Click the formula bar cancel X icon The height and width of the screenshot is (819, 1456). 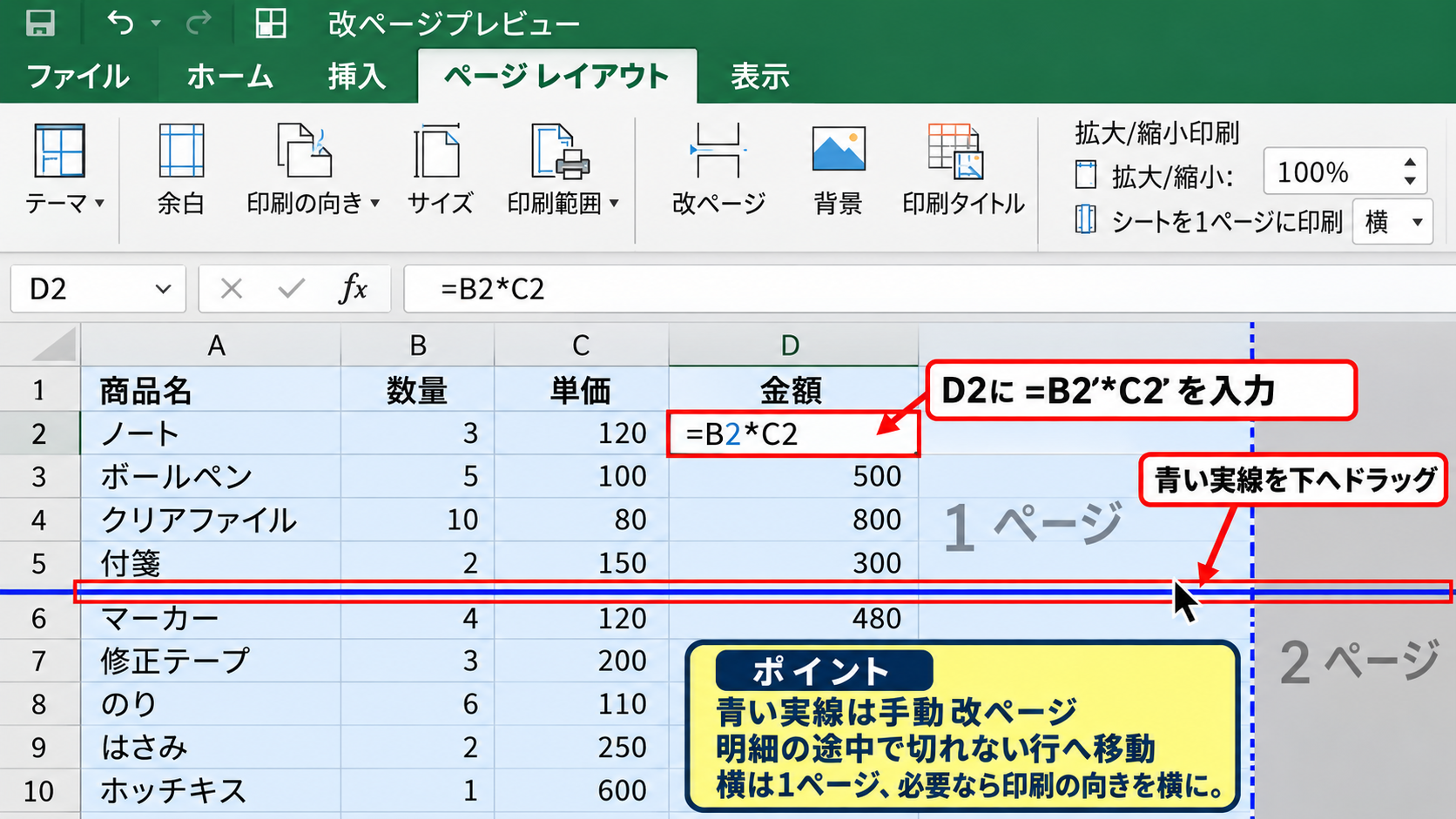231,288
